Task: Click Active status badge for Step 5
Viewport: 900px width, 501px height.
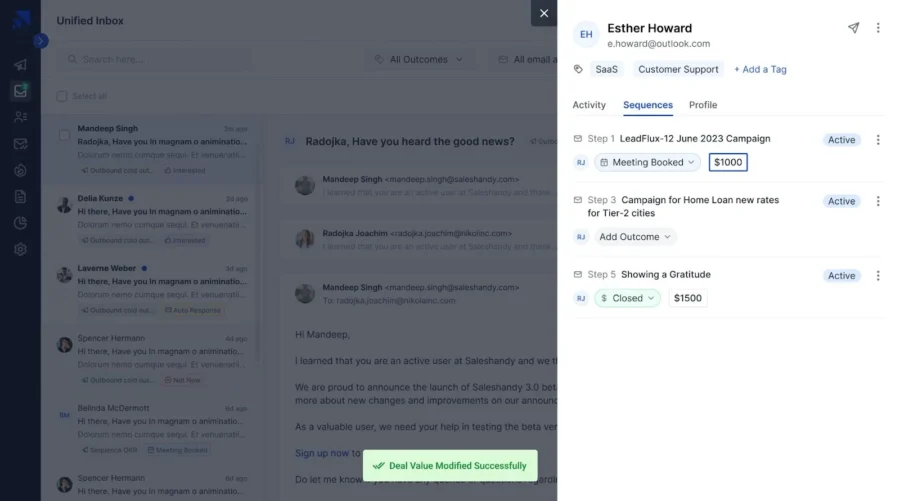Action: 841,276
